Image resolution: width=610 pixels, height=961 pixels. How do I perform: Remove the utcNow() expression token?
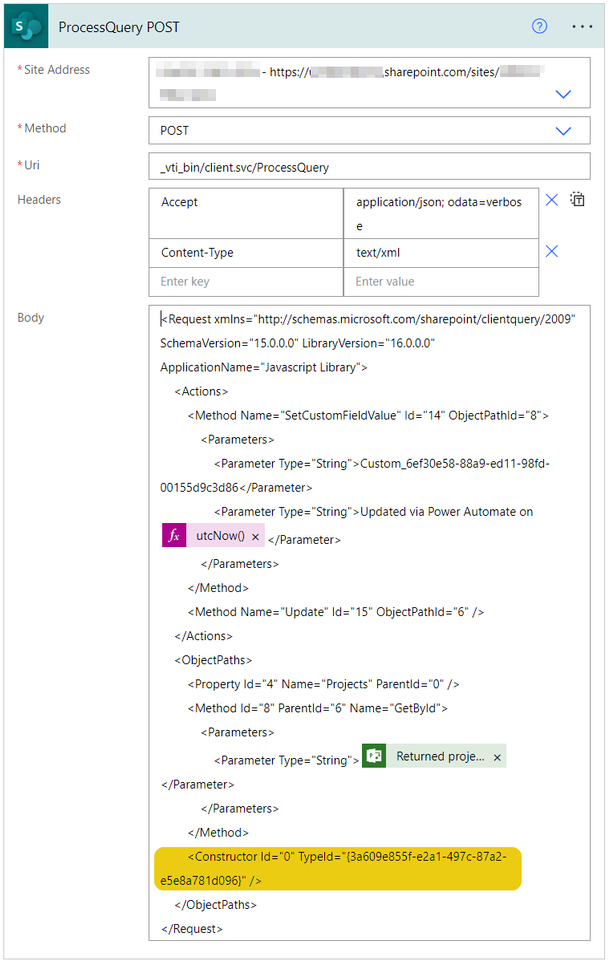click(255, 537)
